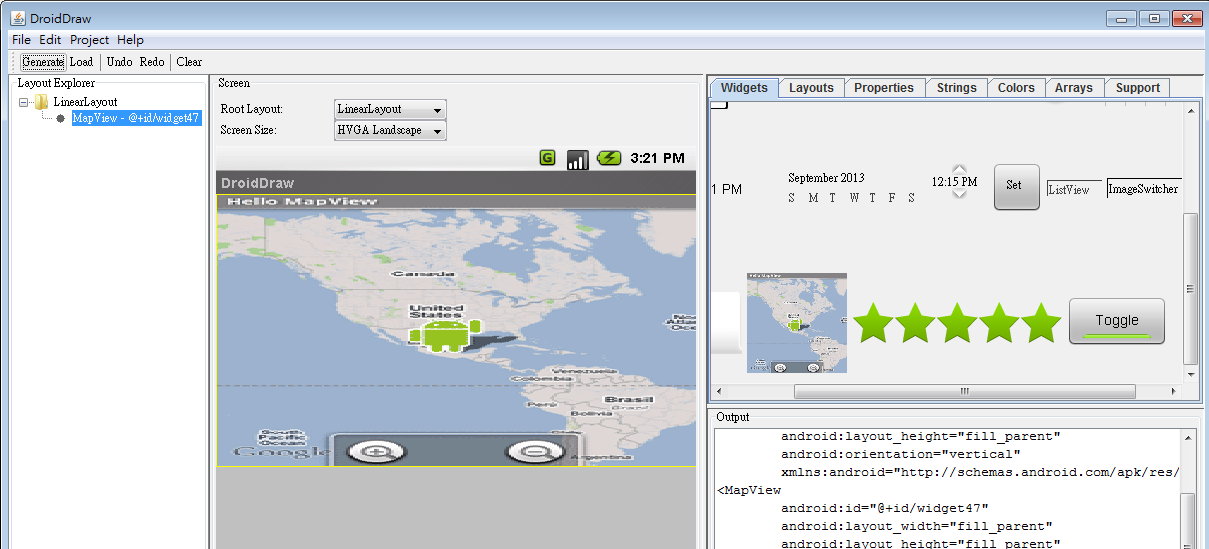Switch to the Layouts tab
Viewport: 1209px width, 549px height.
click(x=811, y=88)
